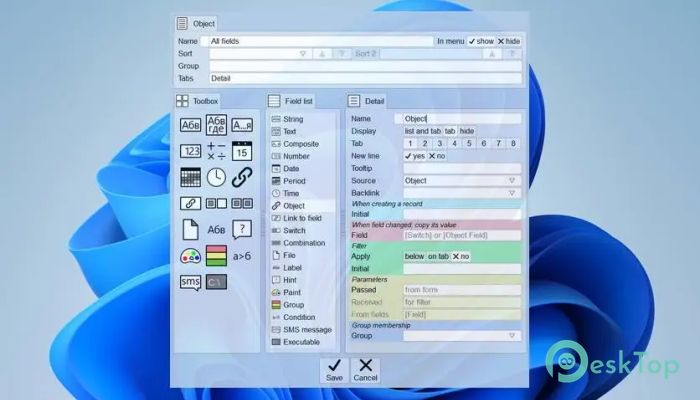700x400 pixels.
Task: Click the Tabs Detail input field
Action: coord(365,79)
